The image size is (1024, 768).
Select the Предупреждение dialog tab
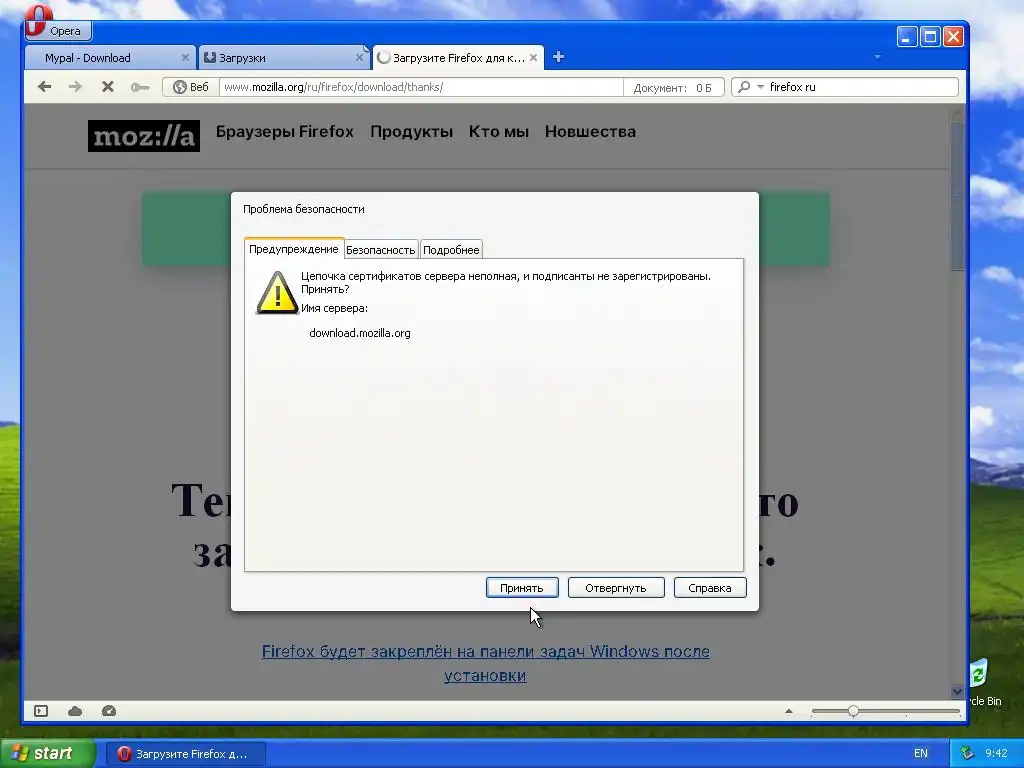(294, 249)
